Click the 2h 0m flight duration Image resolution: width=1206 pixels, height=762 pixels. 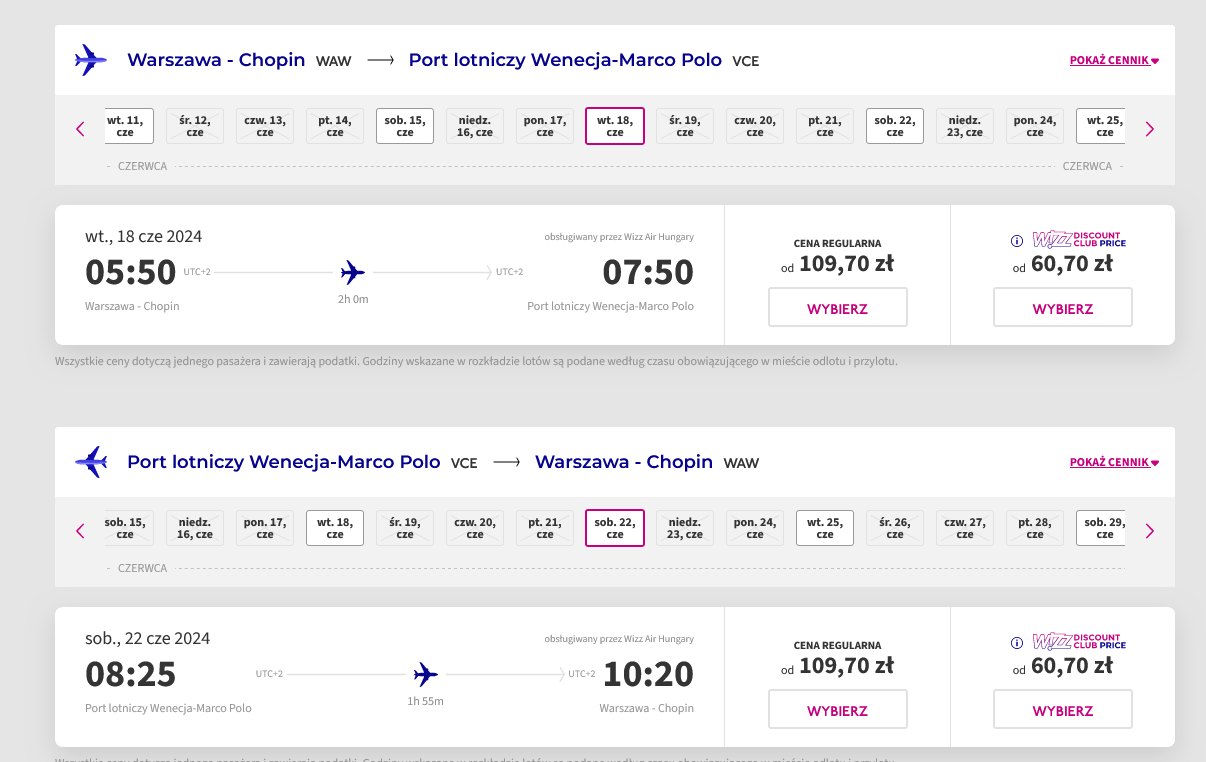[x=353, y=299]
